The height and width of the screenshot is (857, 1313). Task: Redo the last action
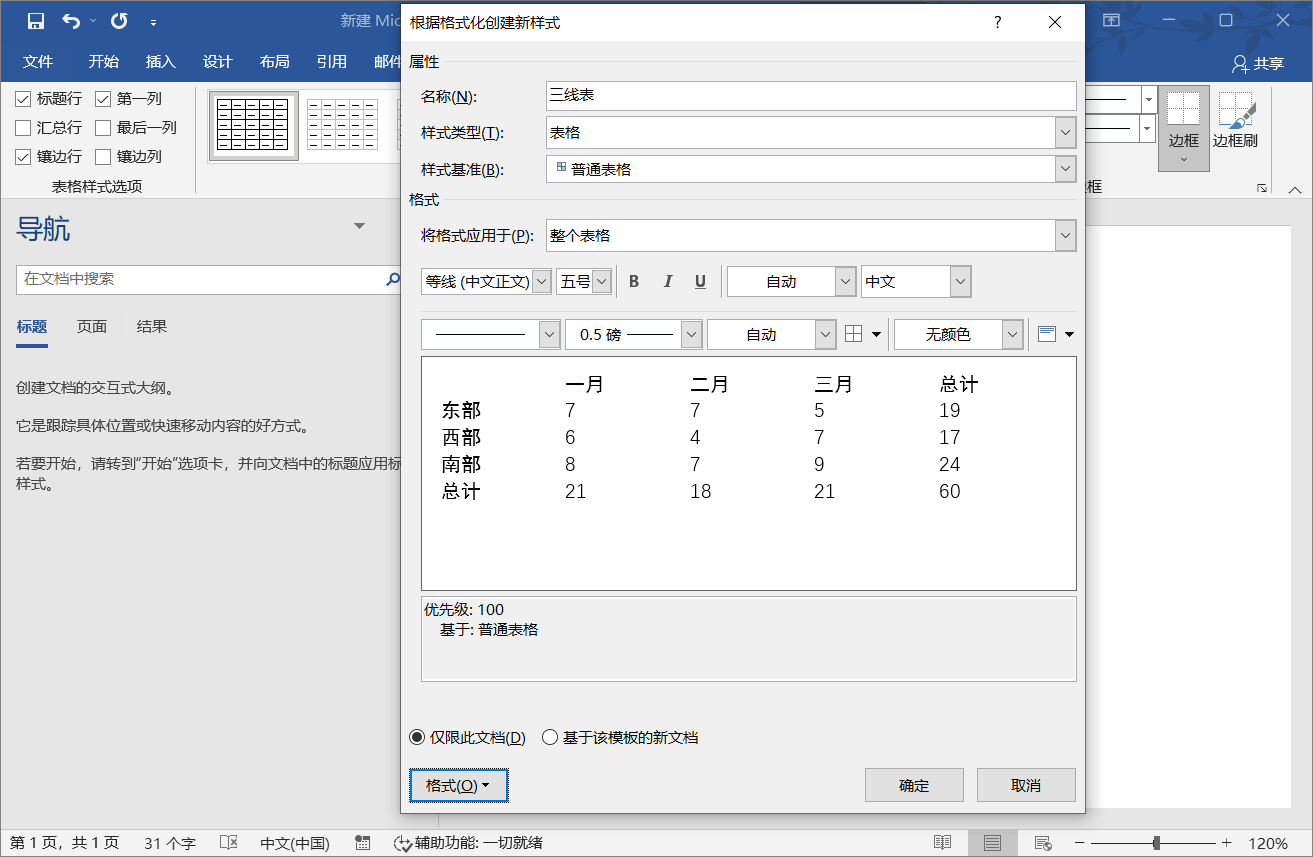point(119,20)
